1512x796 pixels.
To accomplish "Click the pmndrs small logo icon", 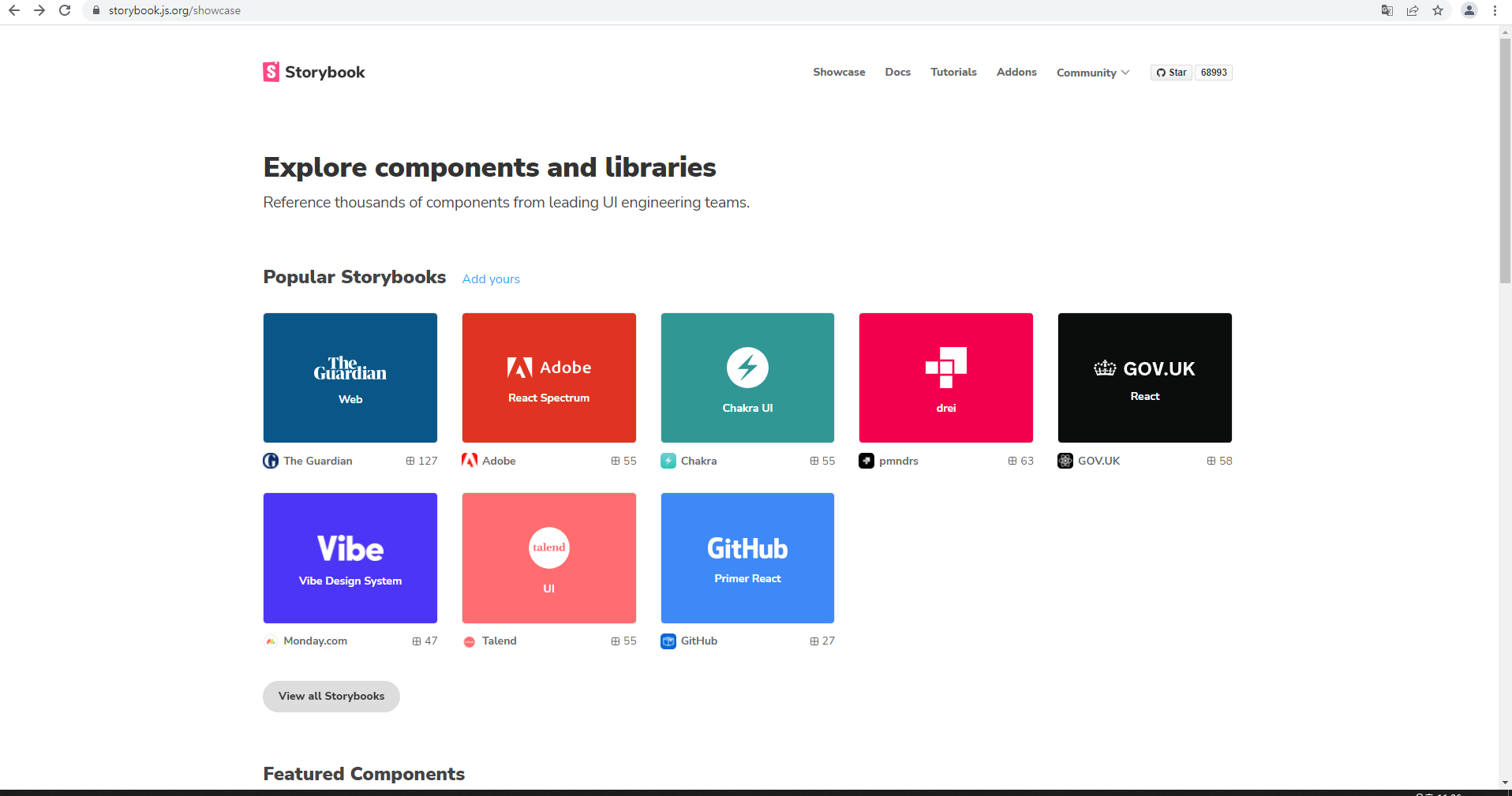I will 866,461.
